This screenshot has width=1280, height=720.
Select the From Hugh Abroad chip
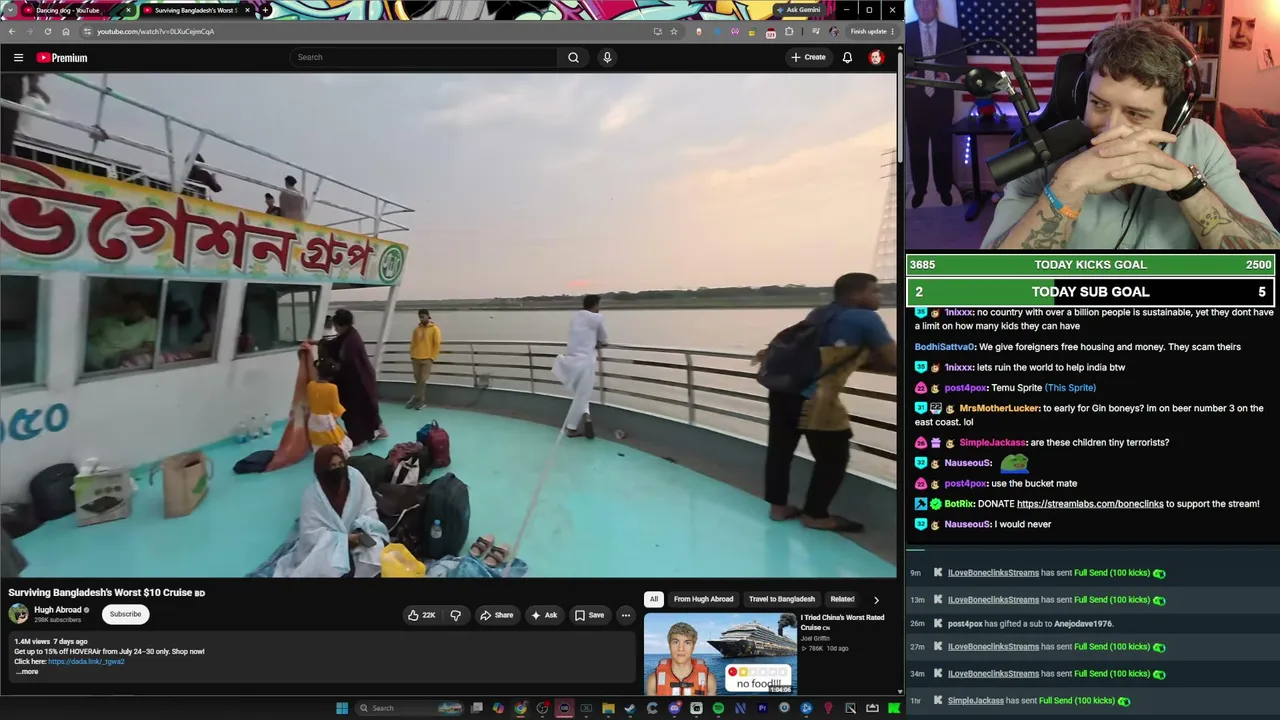tap(703, 599)
